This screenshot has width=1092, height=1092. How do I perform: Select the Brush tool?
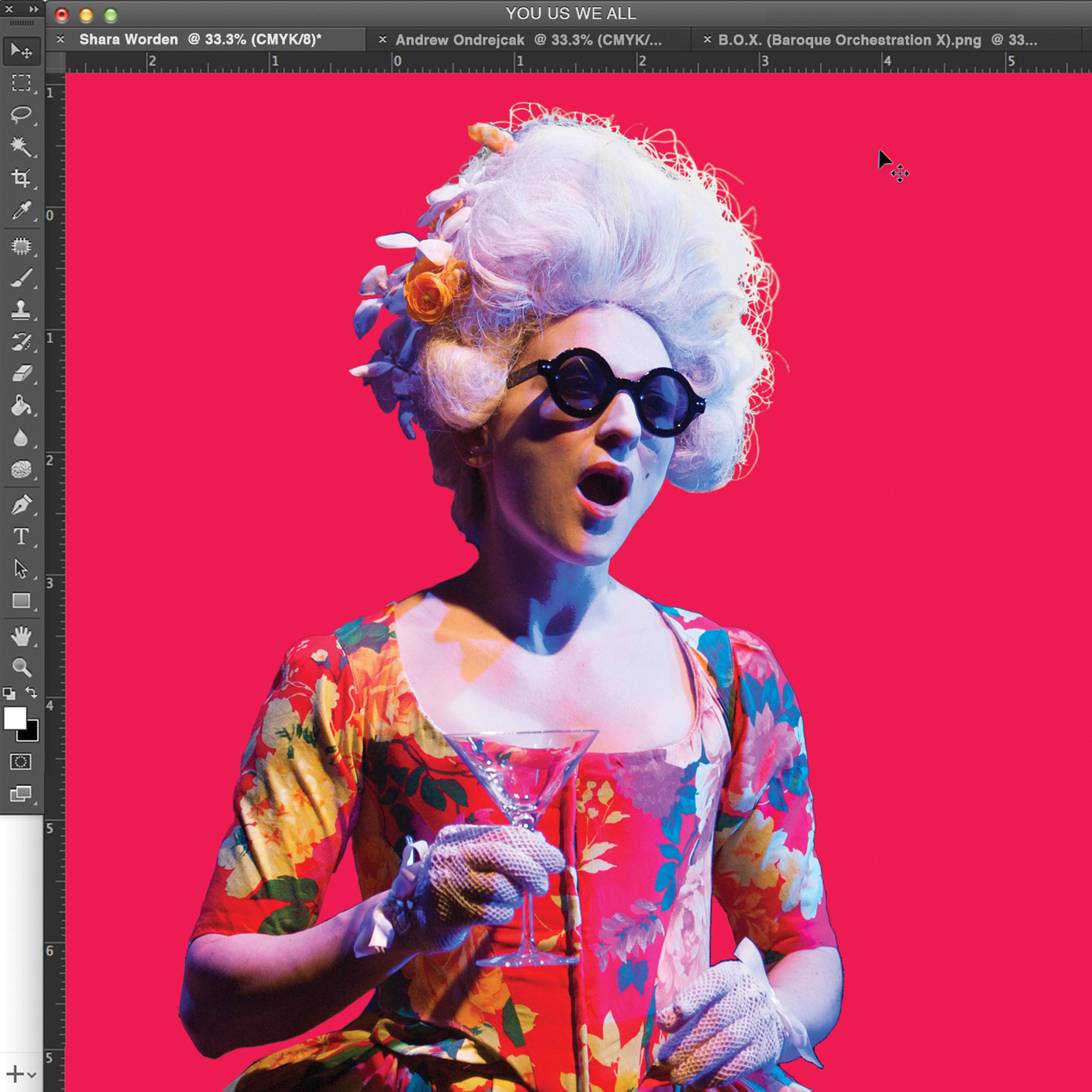click(22, 278)
